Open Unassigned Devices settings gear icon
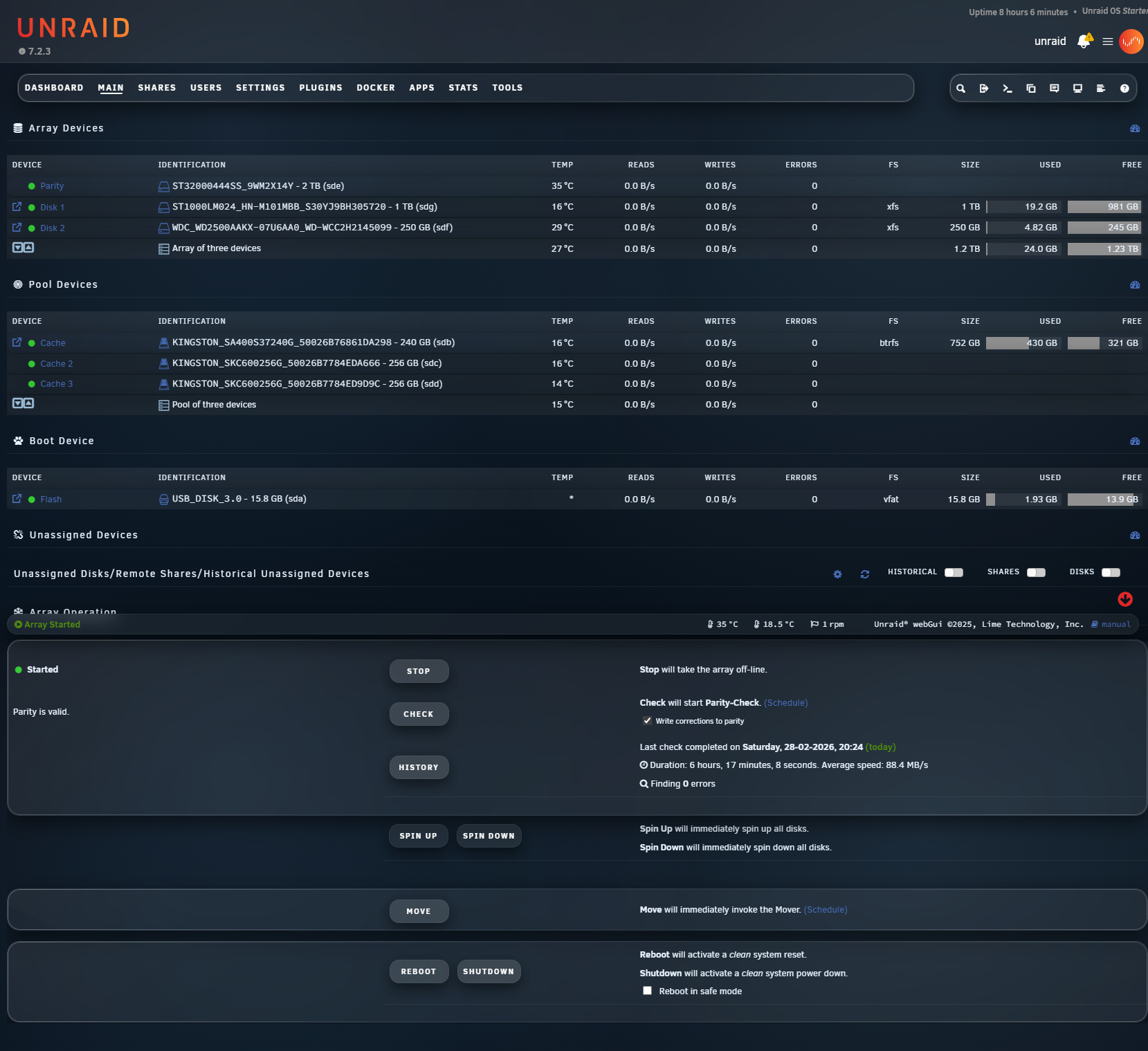 tap(837, 574)
